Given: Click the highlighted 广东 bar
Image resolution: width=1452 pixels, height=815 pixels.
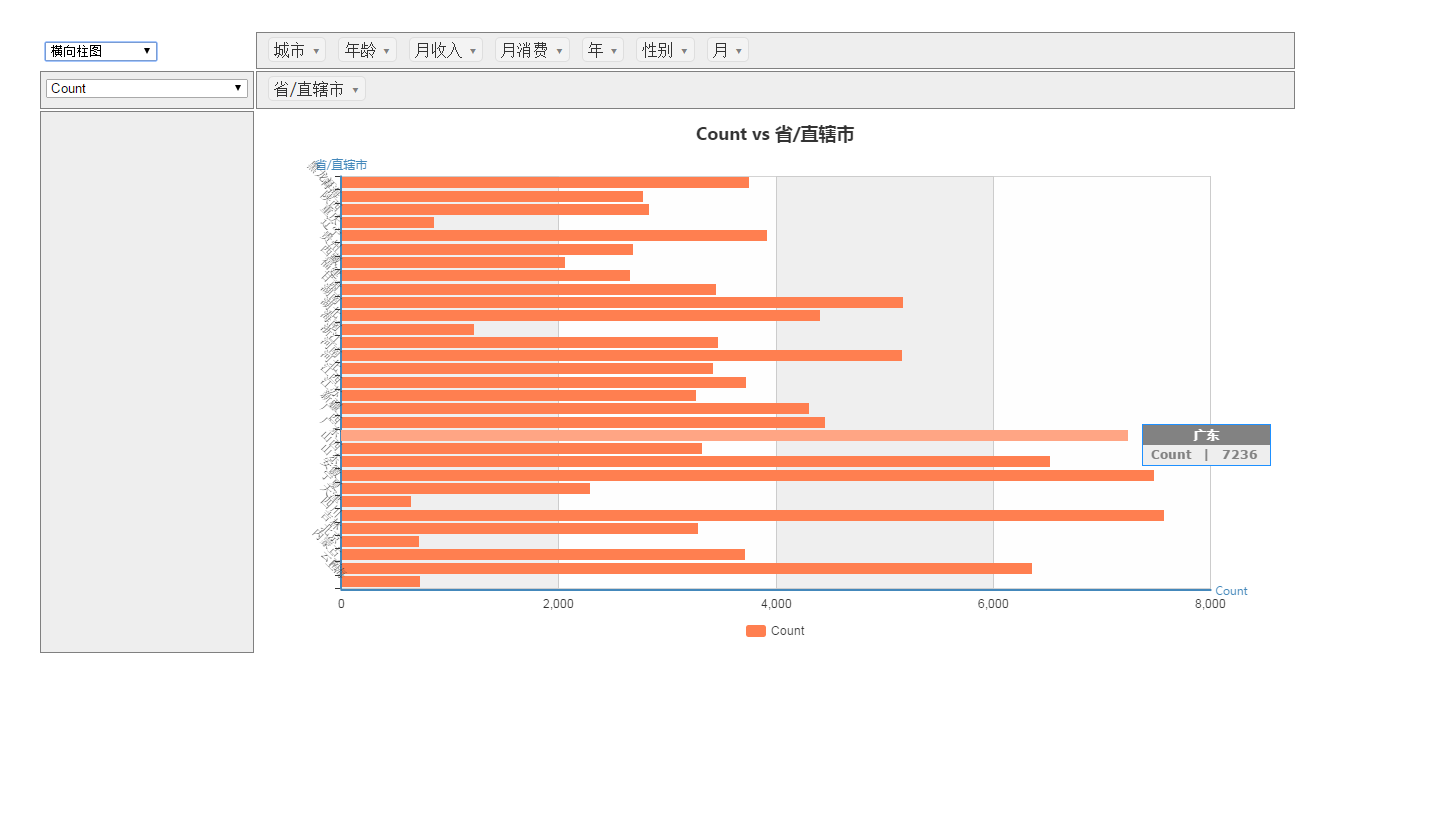Looking at the screenshot, I should pyautogui.click(x=734, y=435).
